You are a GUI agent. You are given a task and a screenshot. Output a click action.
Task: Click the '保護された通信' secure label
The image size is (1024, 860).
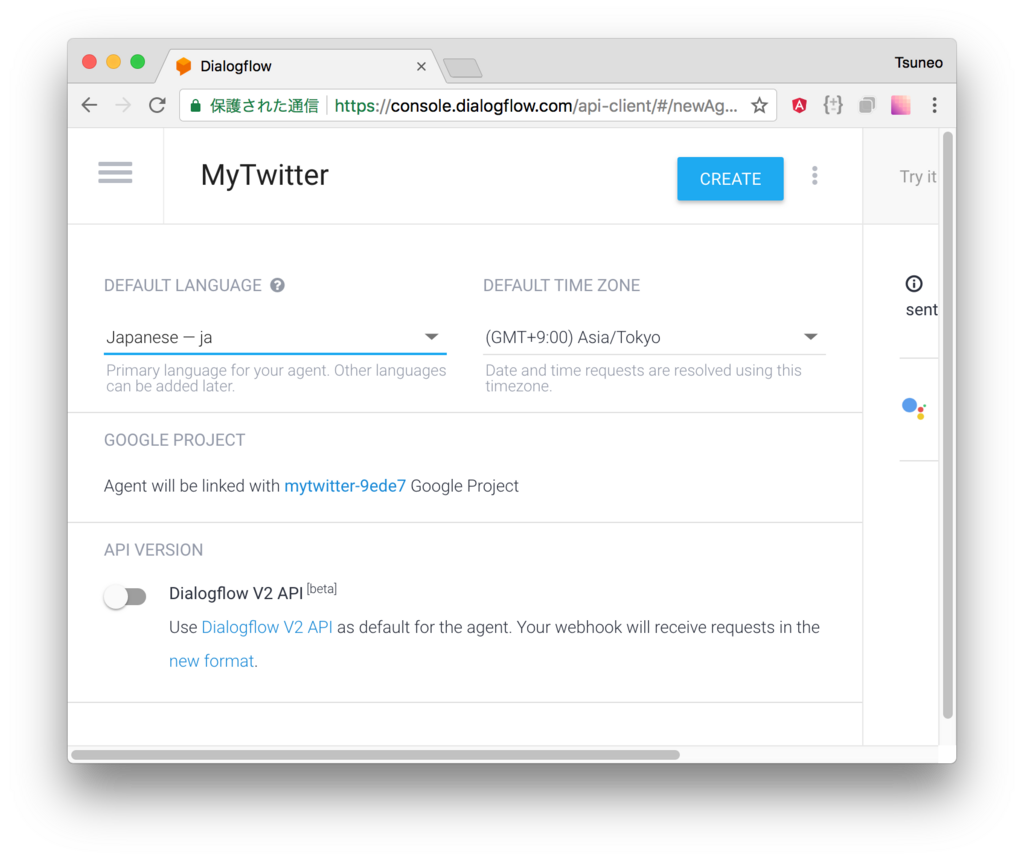tap(264, 106)
